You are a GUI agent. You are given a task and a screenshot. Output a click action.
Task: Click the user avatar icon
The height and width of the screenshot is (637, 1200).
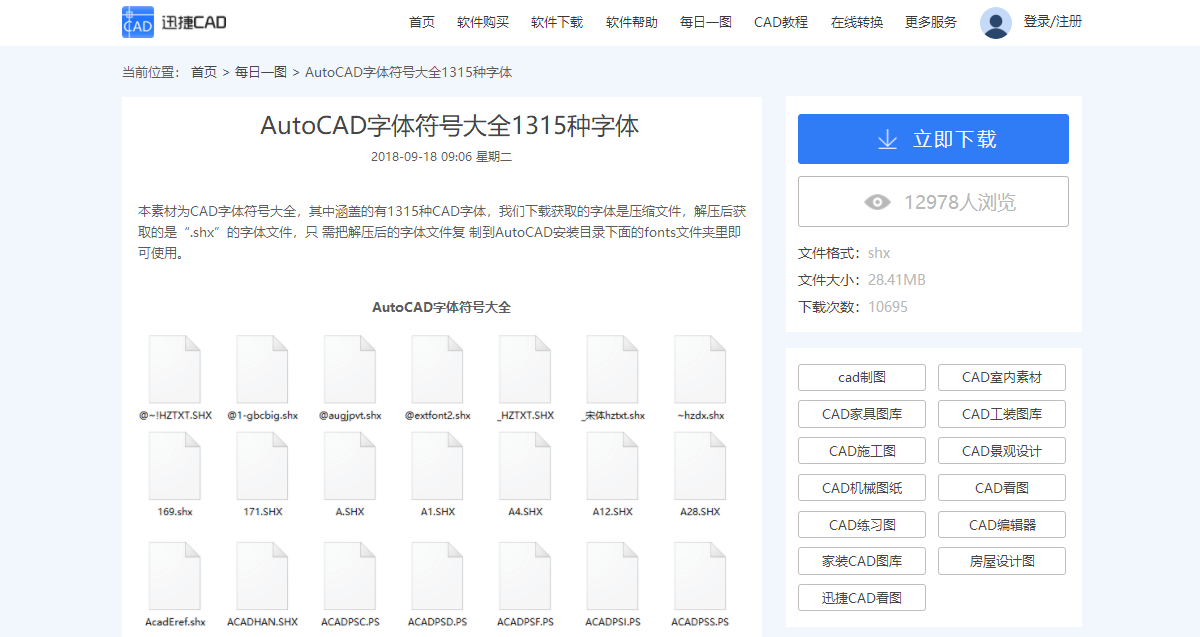[996, 22]
